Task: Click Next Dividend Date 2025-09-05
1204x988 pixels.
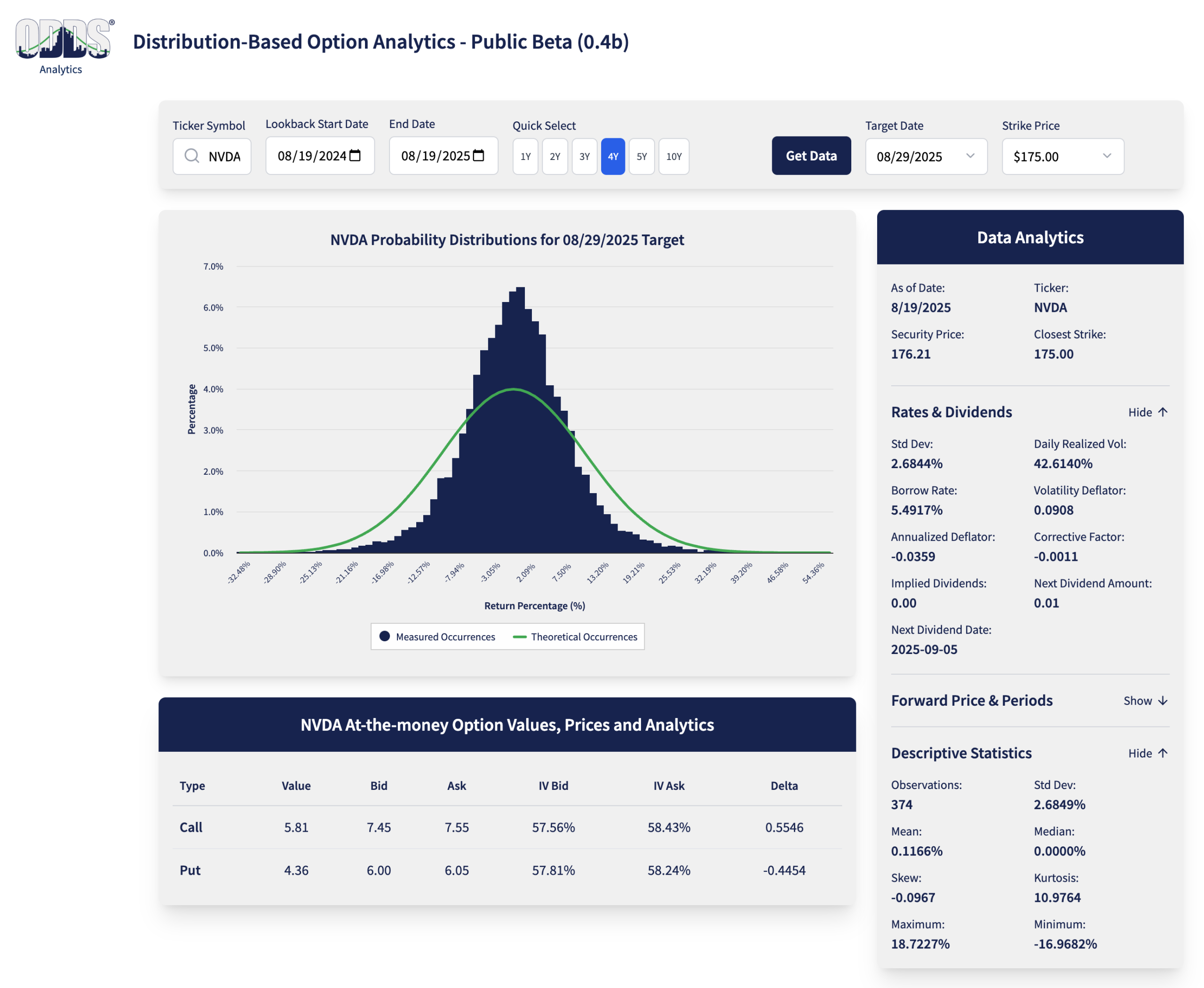Action: 924,649
